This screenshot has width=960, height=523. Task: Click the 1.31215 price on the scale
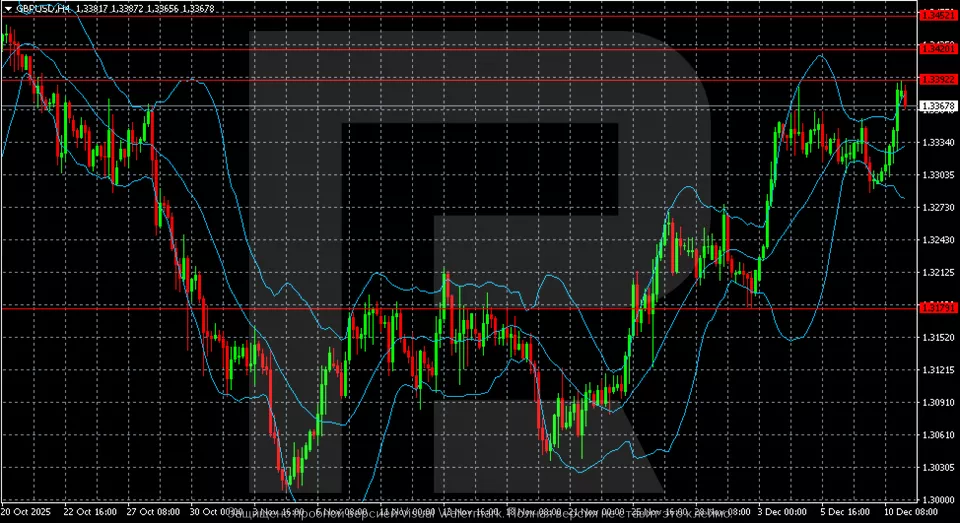[x=939, y=370]
